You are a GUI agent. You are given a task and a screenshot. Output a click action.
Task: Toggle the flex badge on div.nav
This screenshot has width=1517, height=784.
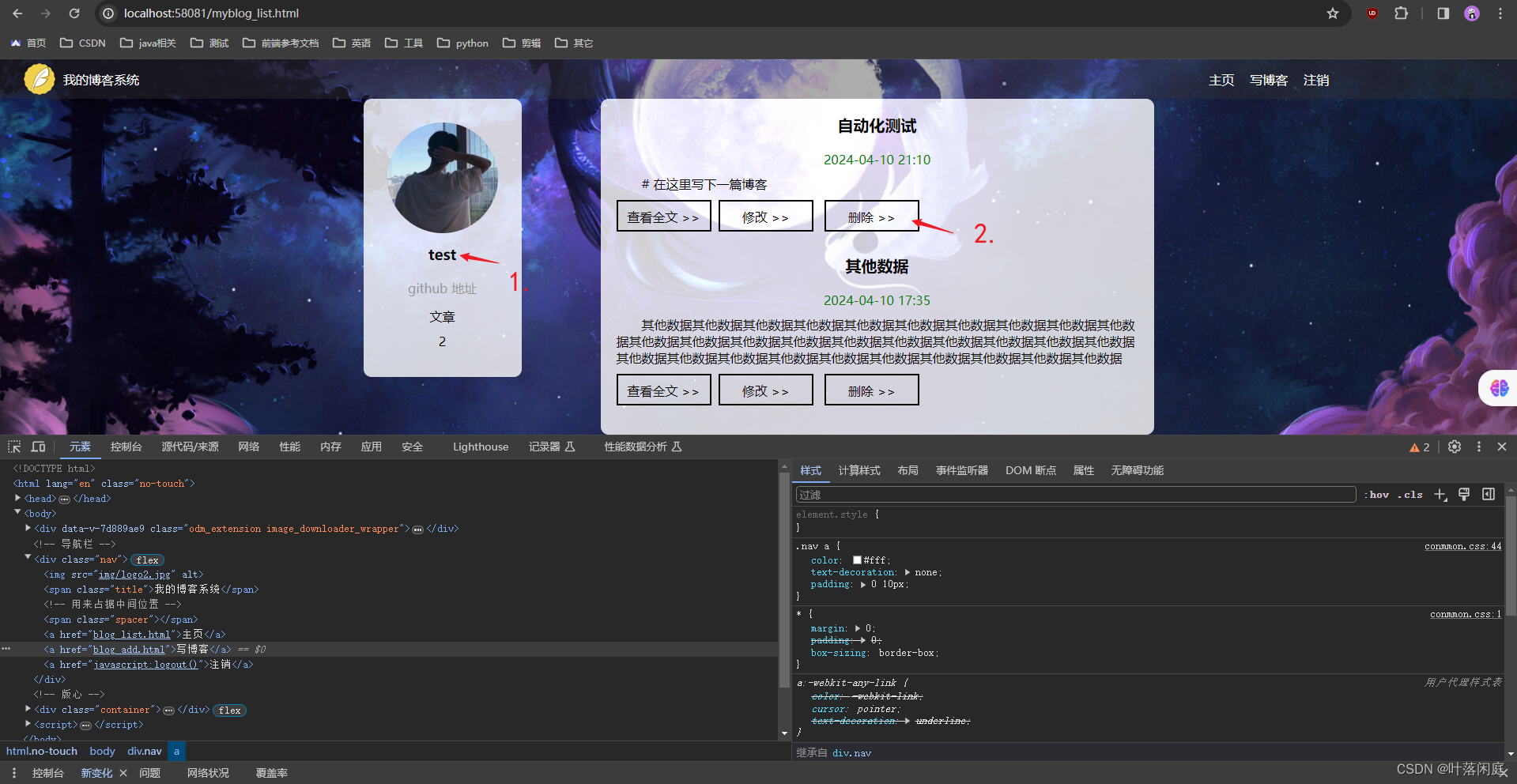coord(147,560)
